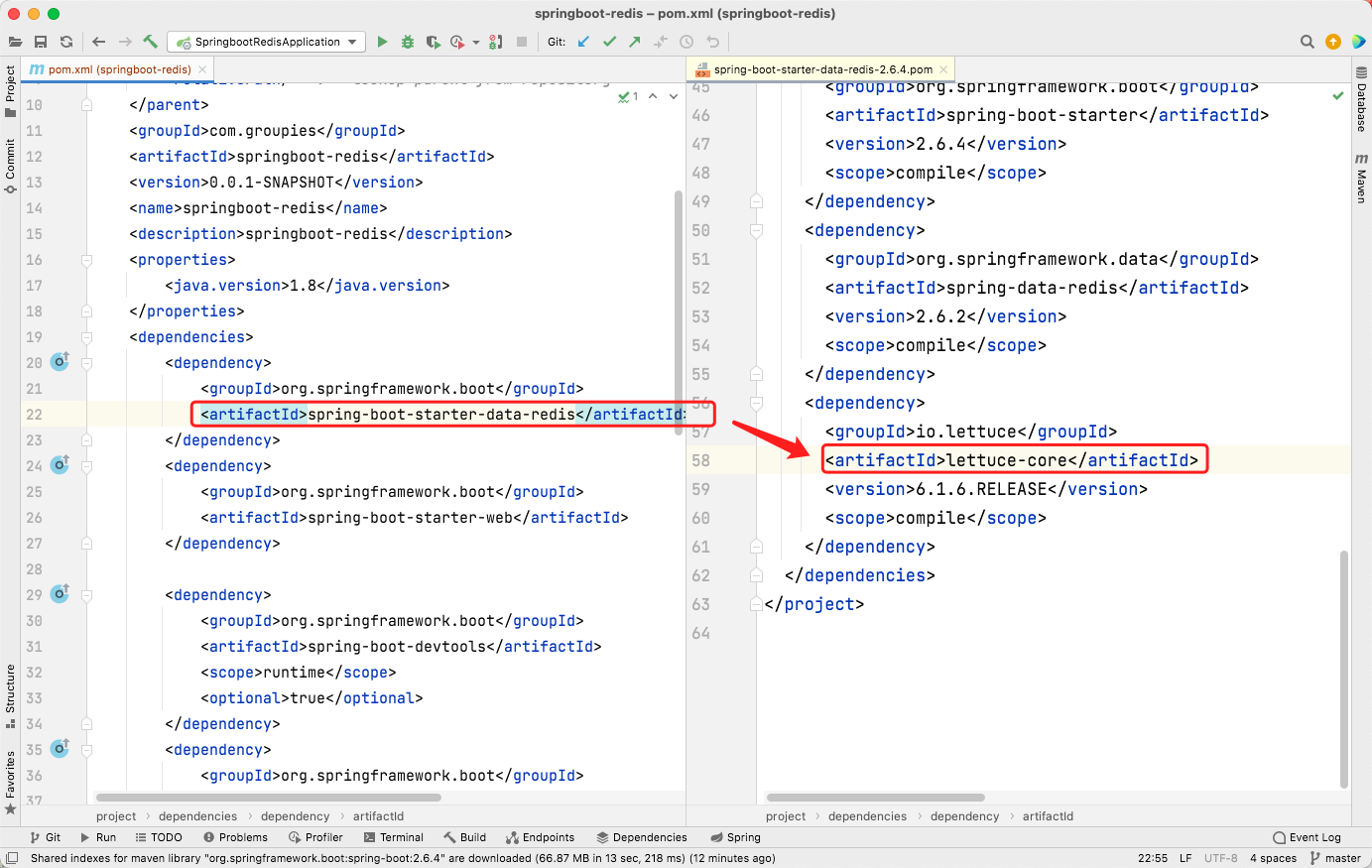Open the Problems tool window
This screenshot has width=1372, height=868.
pos(235,837)
